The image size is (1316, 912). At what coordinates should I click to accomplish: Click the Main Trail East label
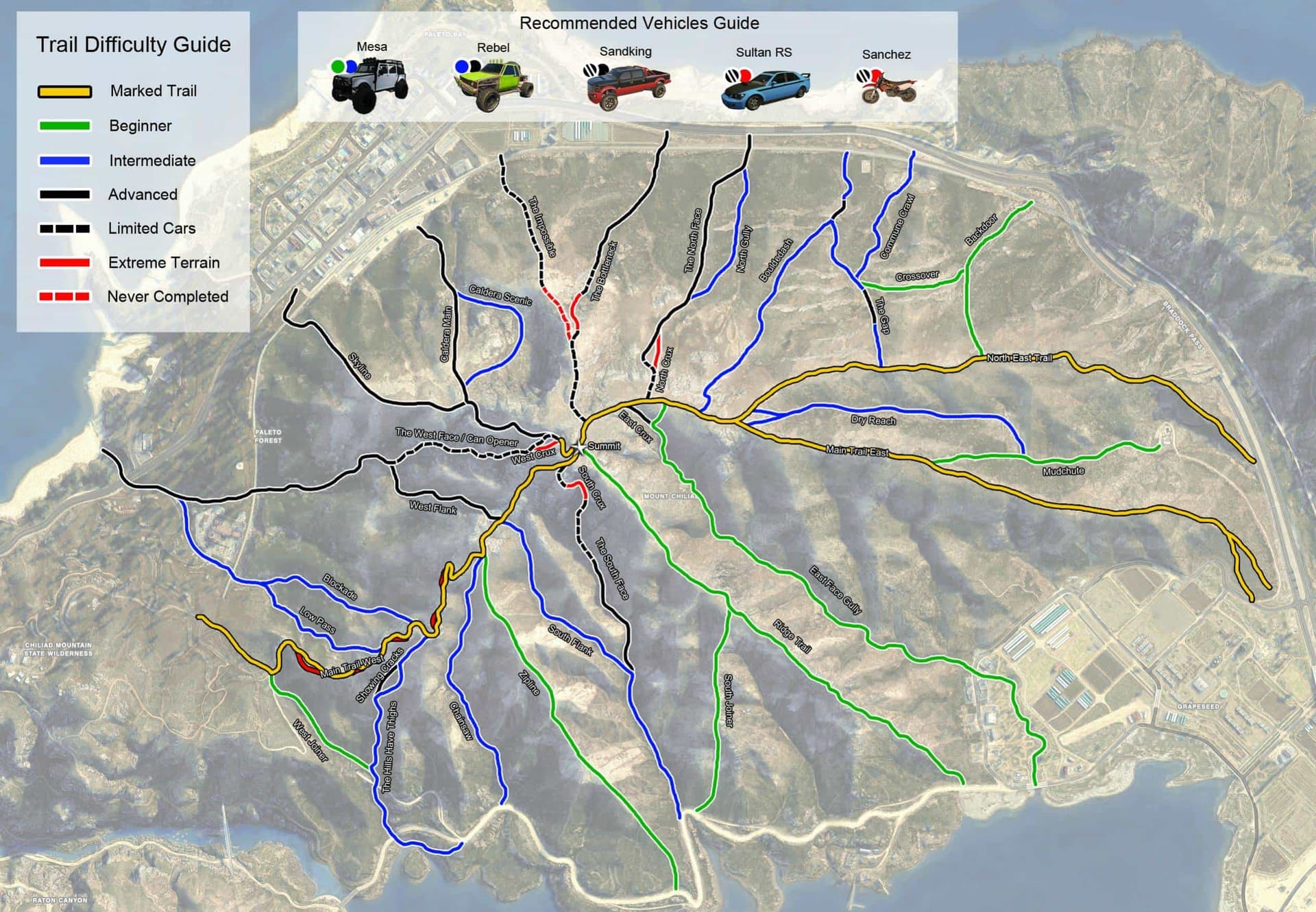coord(857,451)
